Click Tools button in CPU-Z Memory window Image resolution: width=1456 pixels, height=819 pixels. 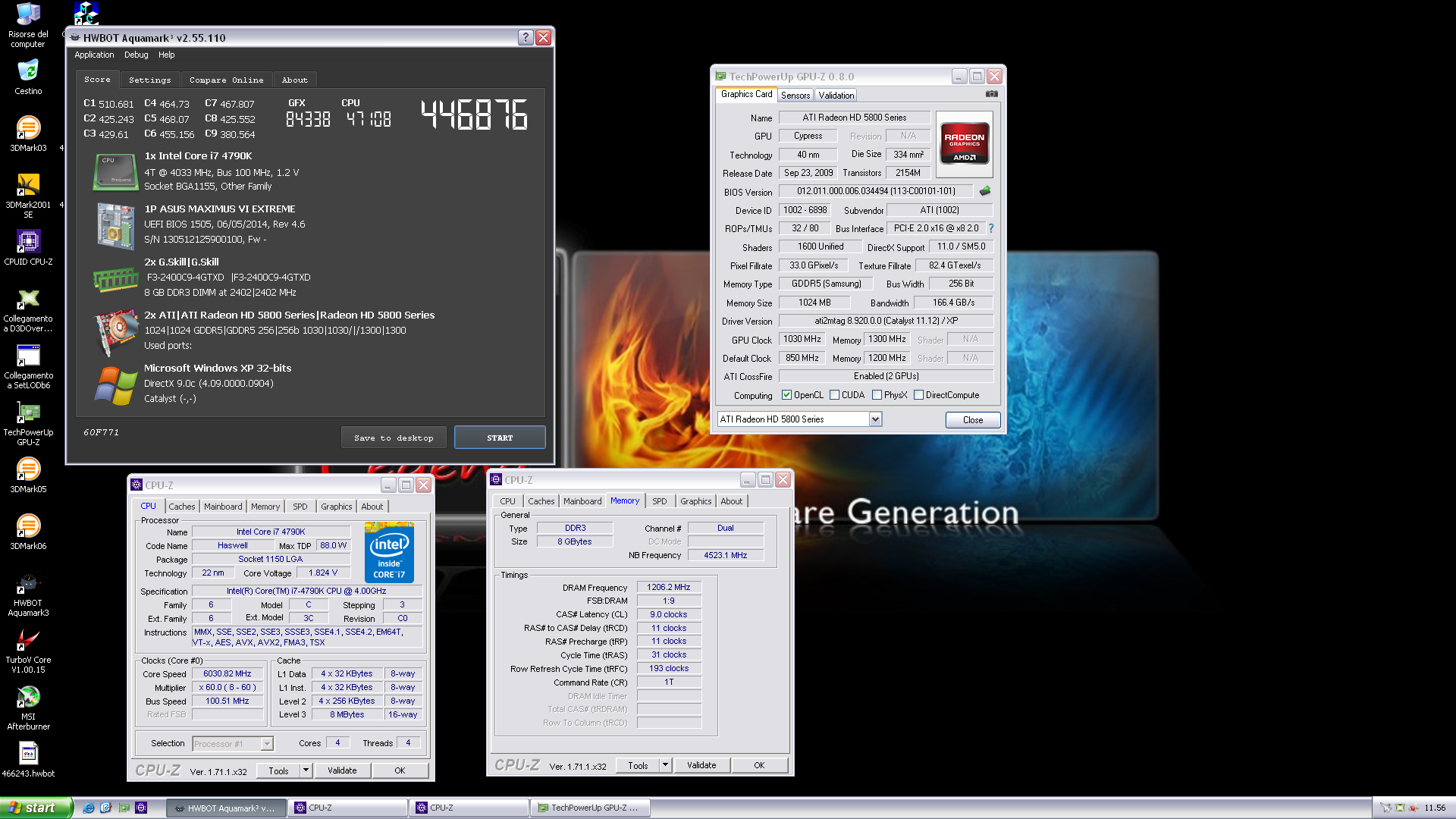coord(638,765)
